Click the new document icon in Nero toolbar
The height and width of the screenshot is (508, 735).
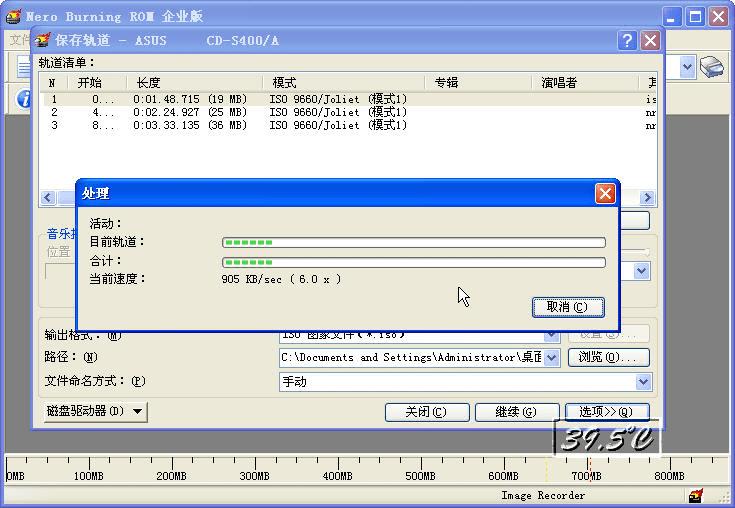click(x=23, y=67)
